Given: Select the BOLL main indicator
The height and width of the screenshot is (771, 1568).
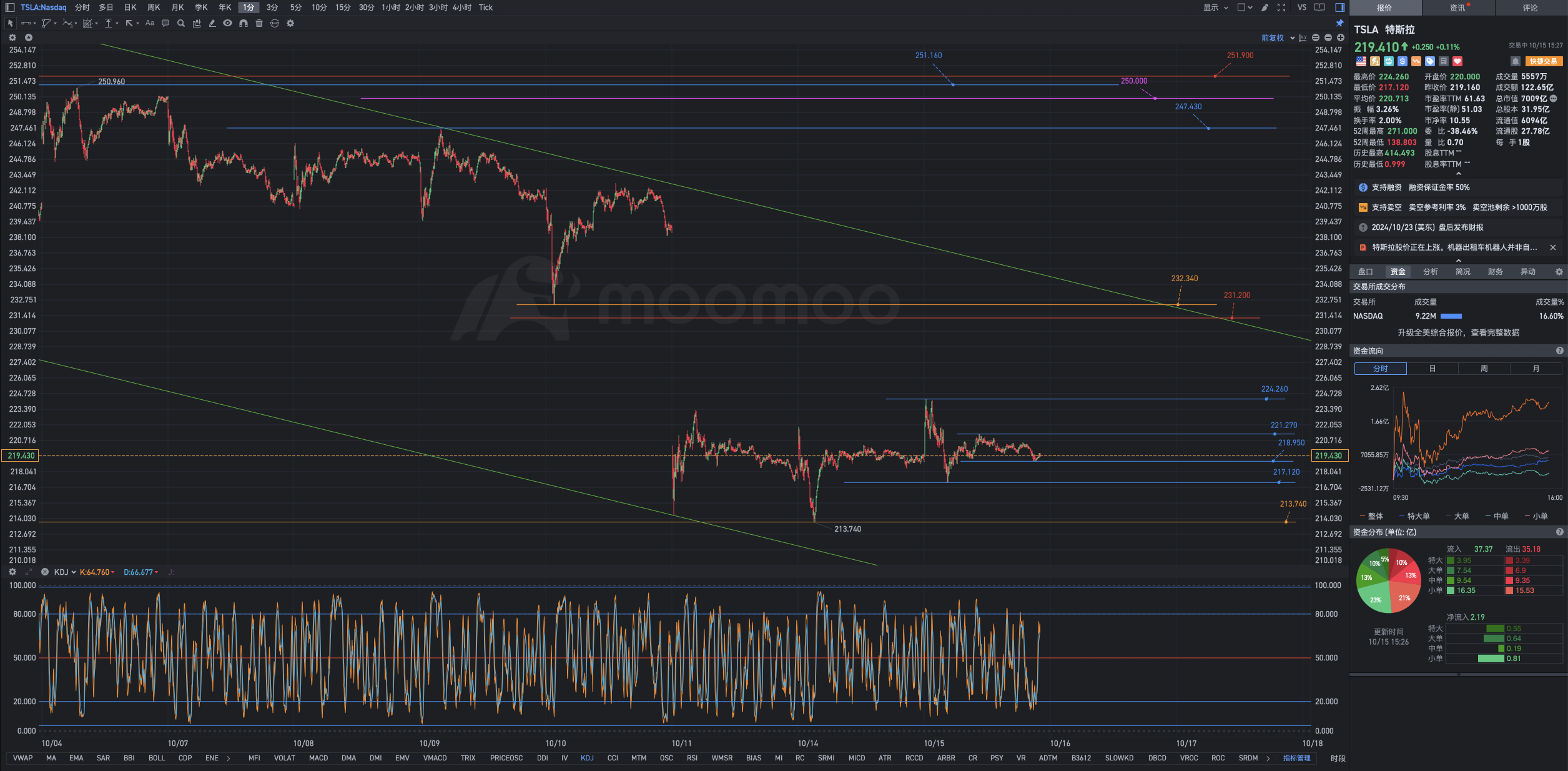Looking at the screenshot, I should (157, 758).
